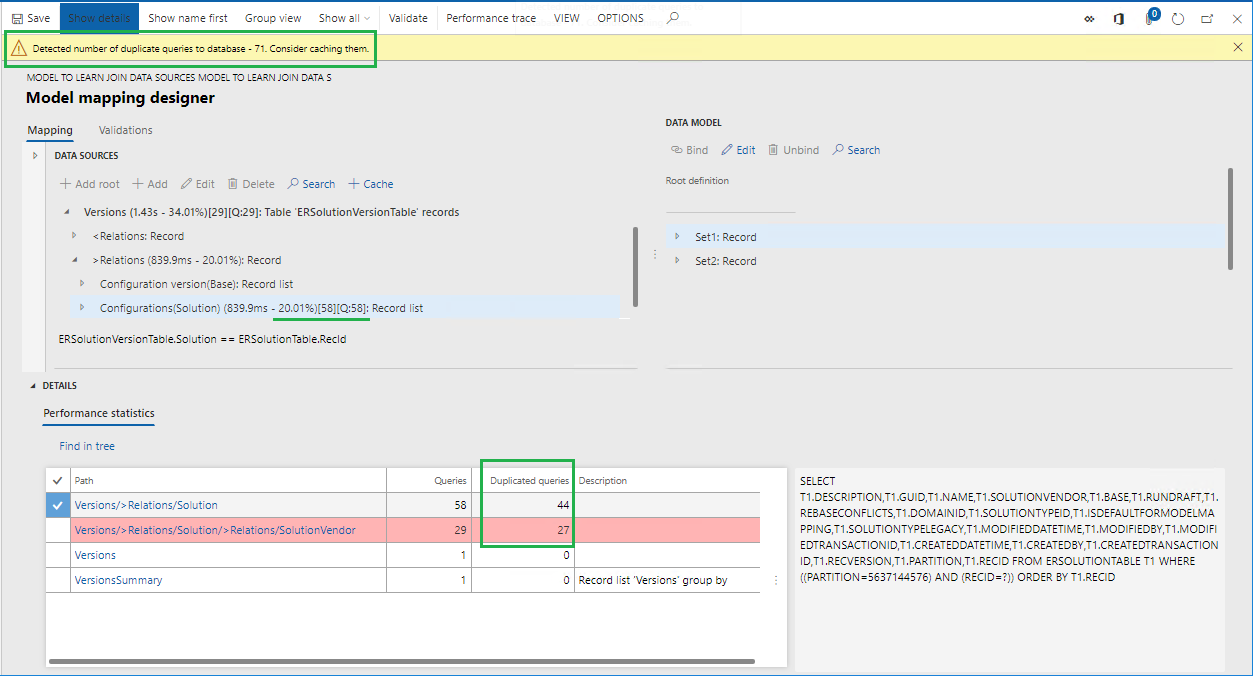
Task: Open the OPTIONS menu
Action: click(619, 17)
